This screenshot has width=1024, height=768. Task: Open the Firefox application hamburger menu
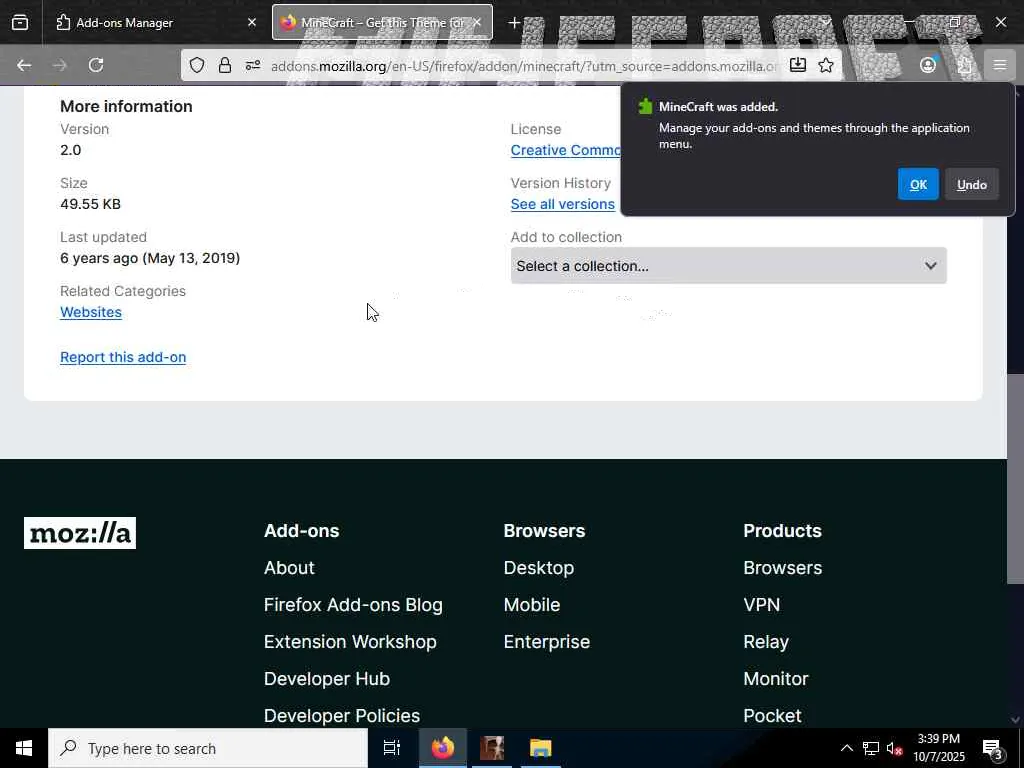click(x=1000, y=65)
